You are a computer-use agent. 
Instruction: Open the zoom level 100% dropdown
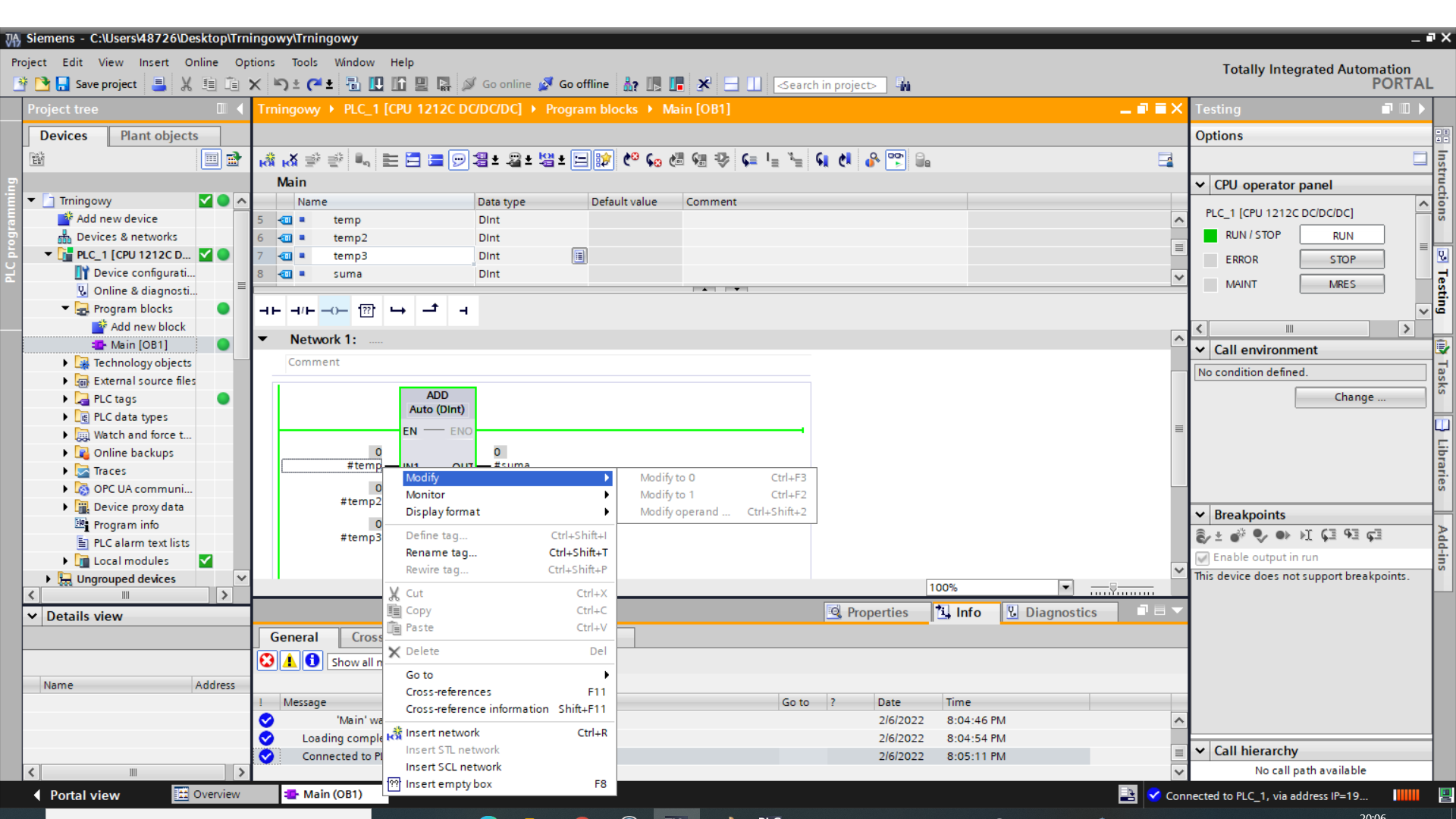tap(1065, 587)
